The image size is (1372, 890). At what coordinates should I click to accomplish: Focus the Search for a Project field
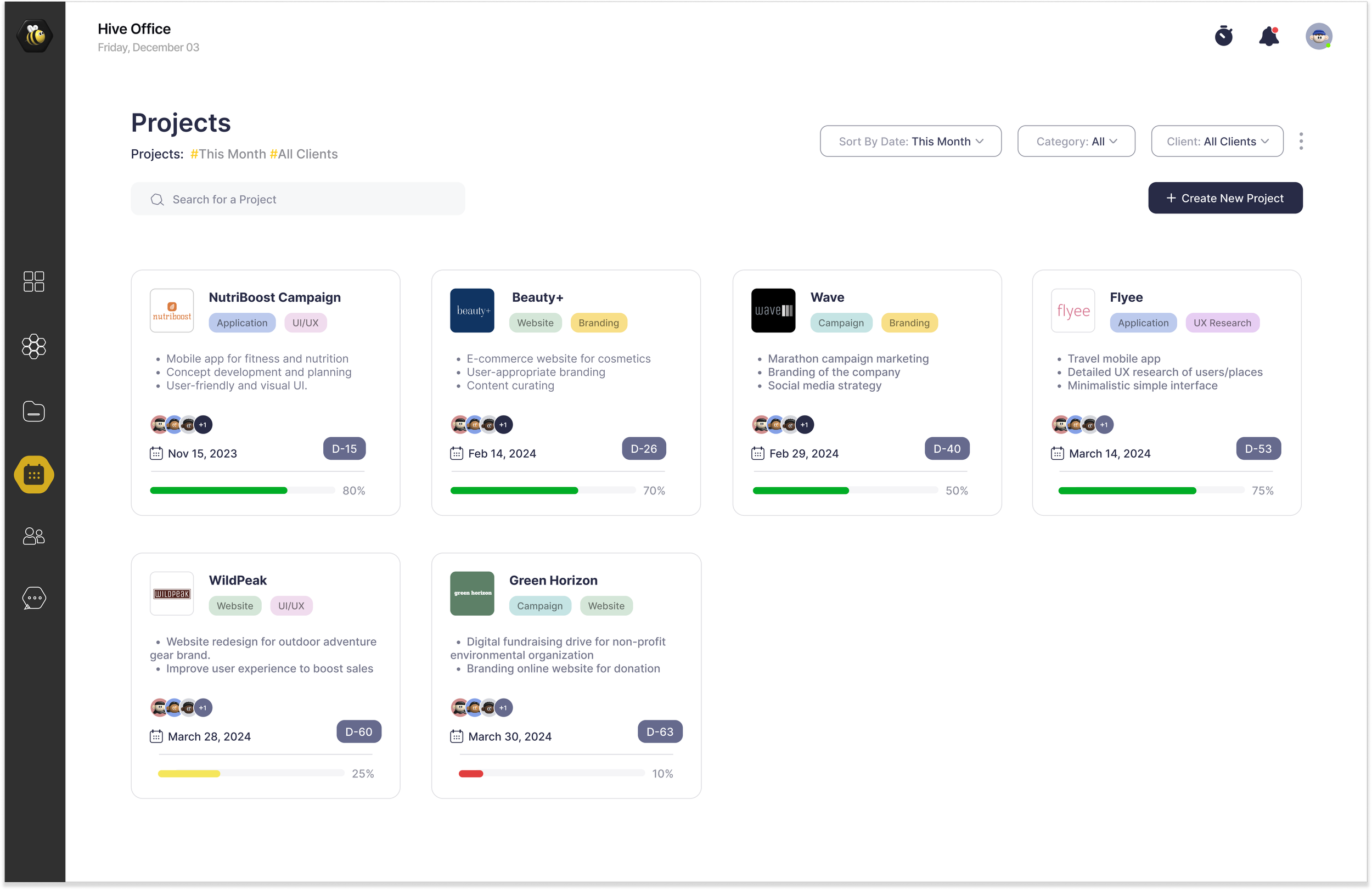point(297,199)
